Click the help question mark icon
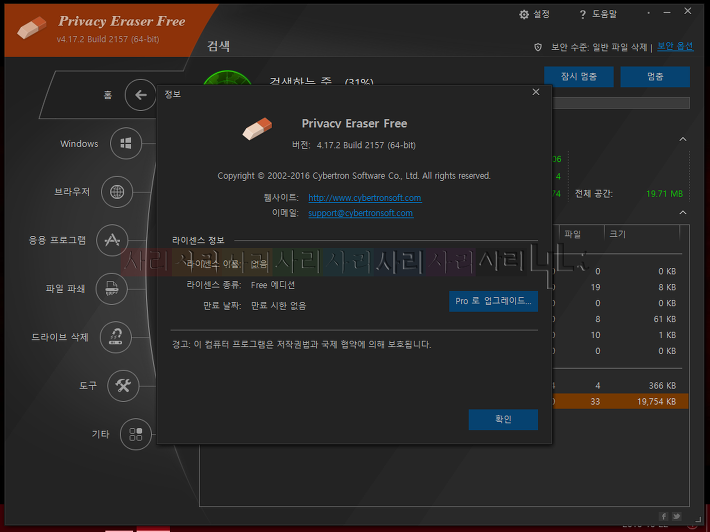The image size is (710, 532). click(582, 15)
